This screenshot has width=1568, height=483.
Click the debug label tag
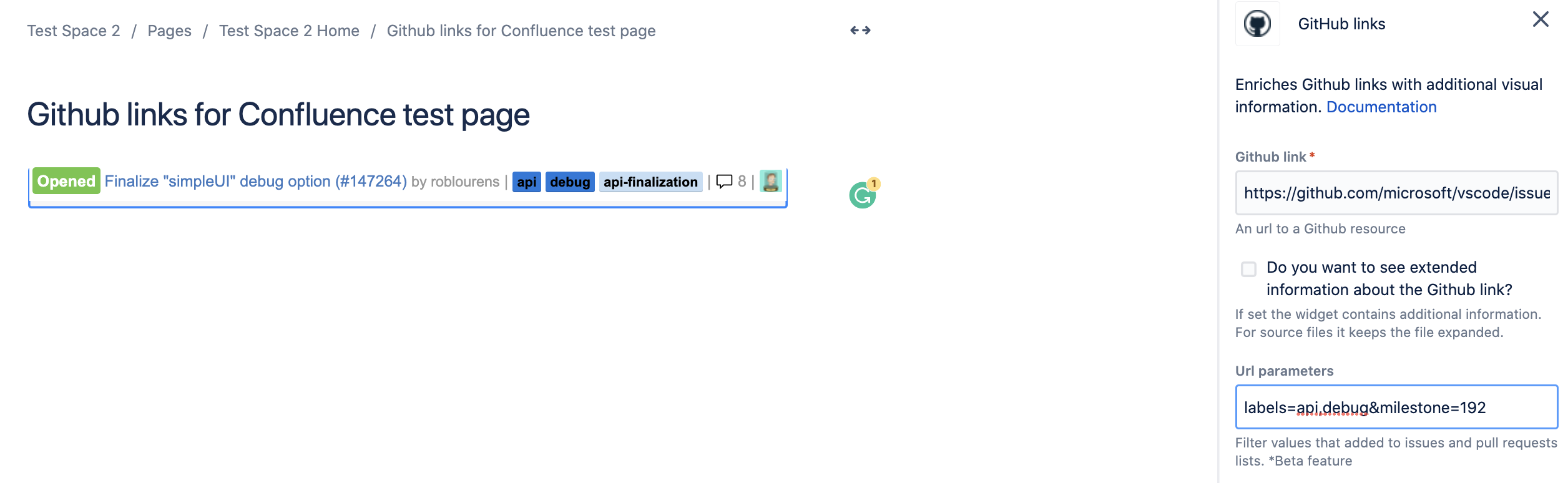pos(570,182)
